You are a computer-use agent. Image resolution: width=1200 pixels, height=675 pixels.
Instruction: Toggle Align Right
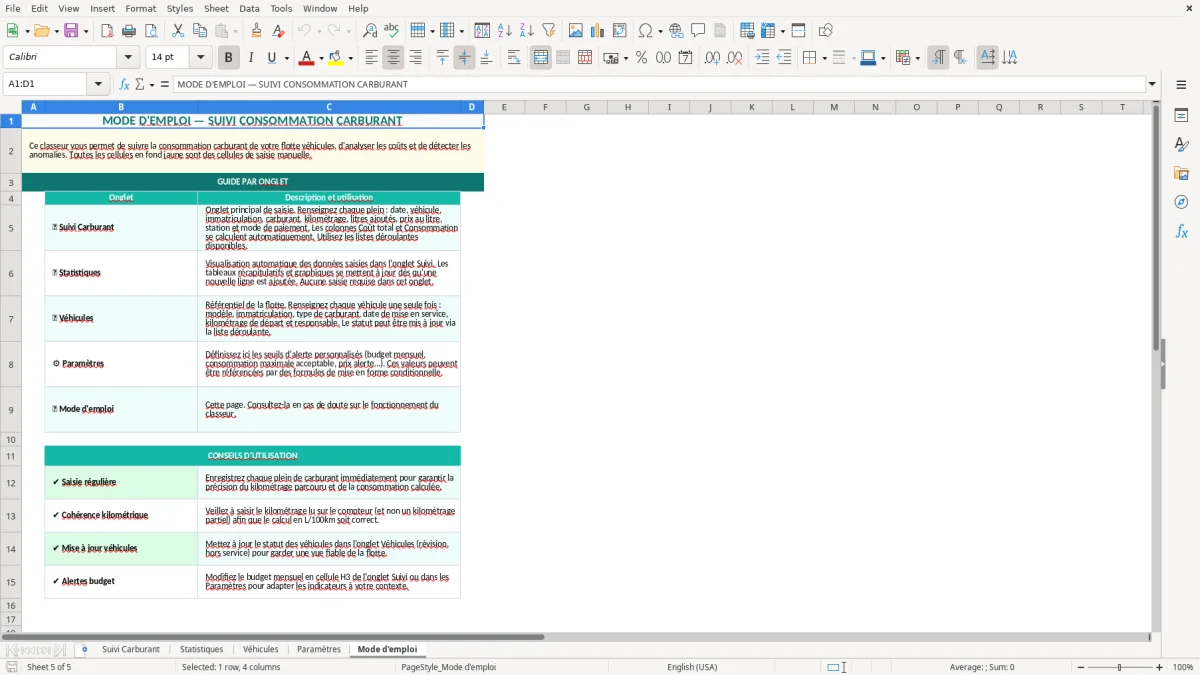pyautogui.click(x=415, y=58)
